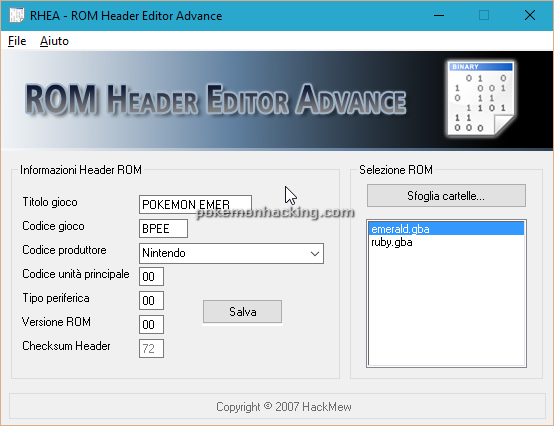Click the Copyright 2007 HackMew text

tap(284, 407)
